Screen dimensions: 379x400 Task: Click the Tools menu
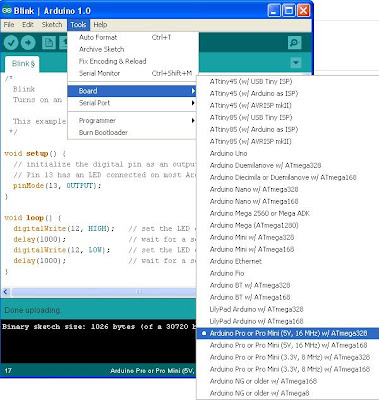tap(78, 25)
